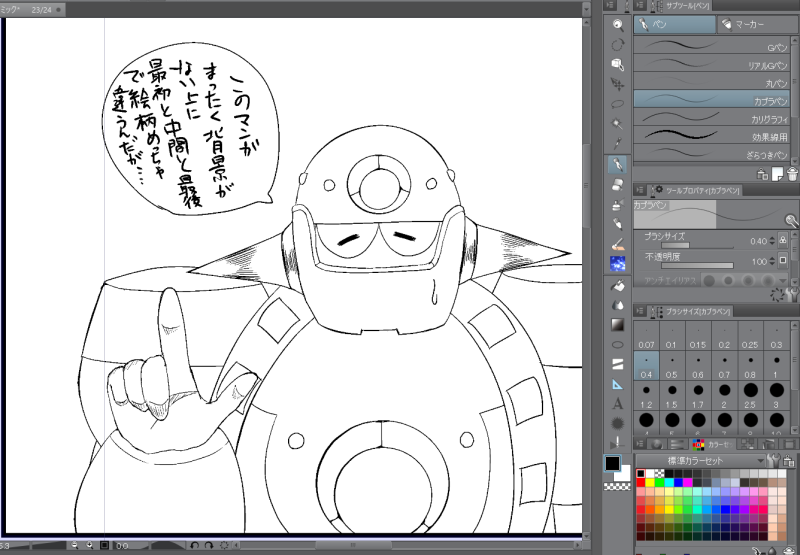This screenshot has height=555, width=800.
Task: Choose the カリグラフィ sub tool
Action: pos(712,117)
